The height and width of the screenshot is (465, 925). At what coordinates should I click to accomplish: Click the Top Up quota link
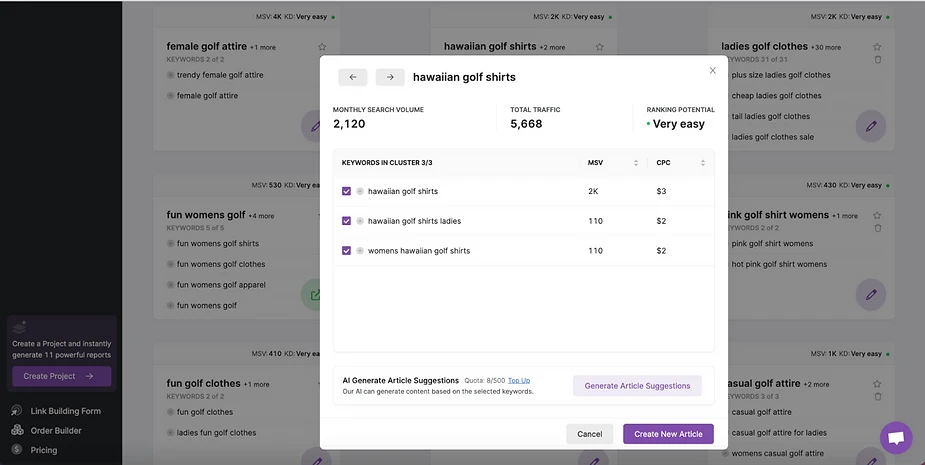518,380
